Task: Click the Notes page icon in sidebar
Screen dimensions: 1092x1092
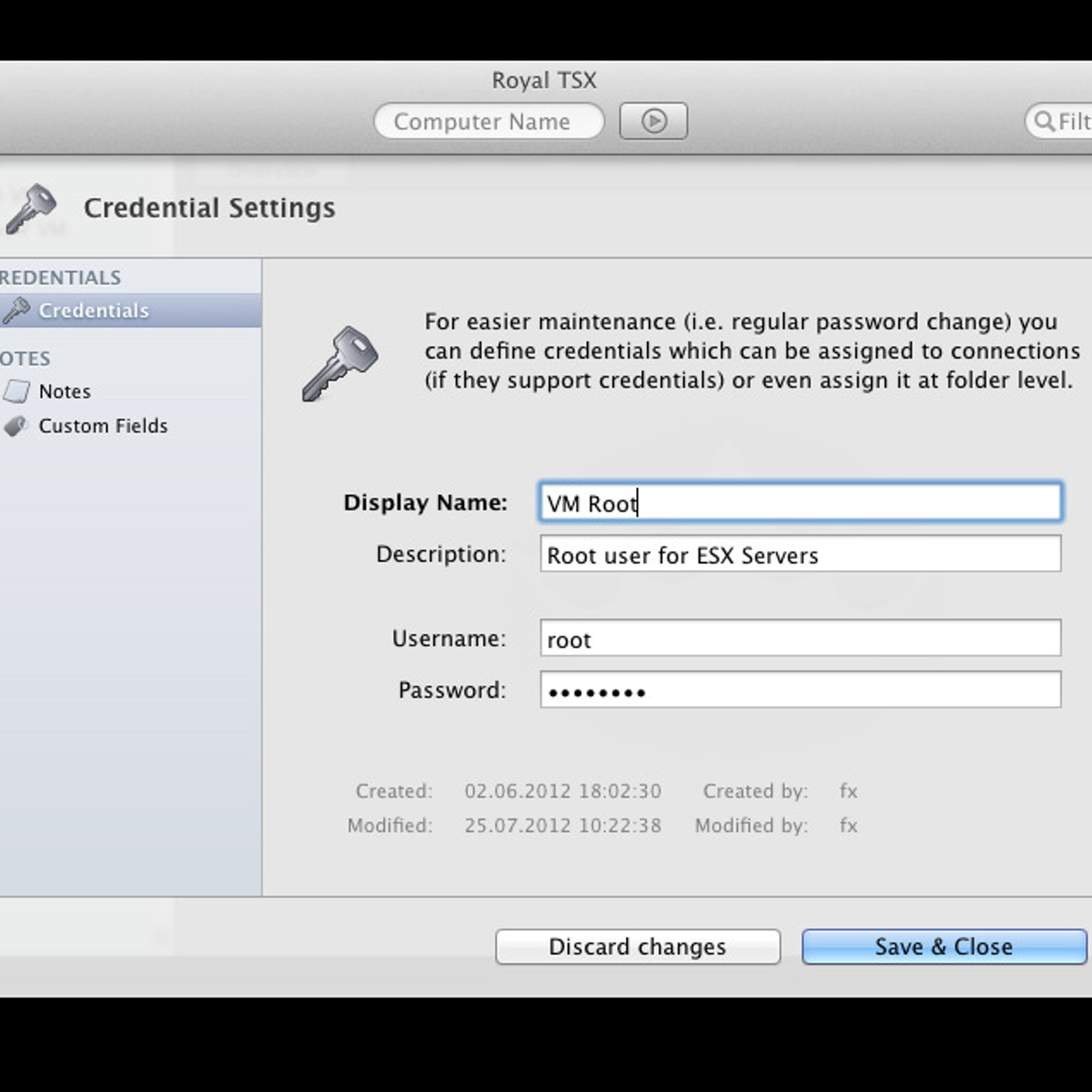Action: pos(16,391)
